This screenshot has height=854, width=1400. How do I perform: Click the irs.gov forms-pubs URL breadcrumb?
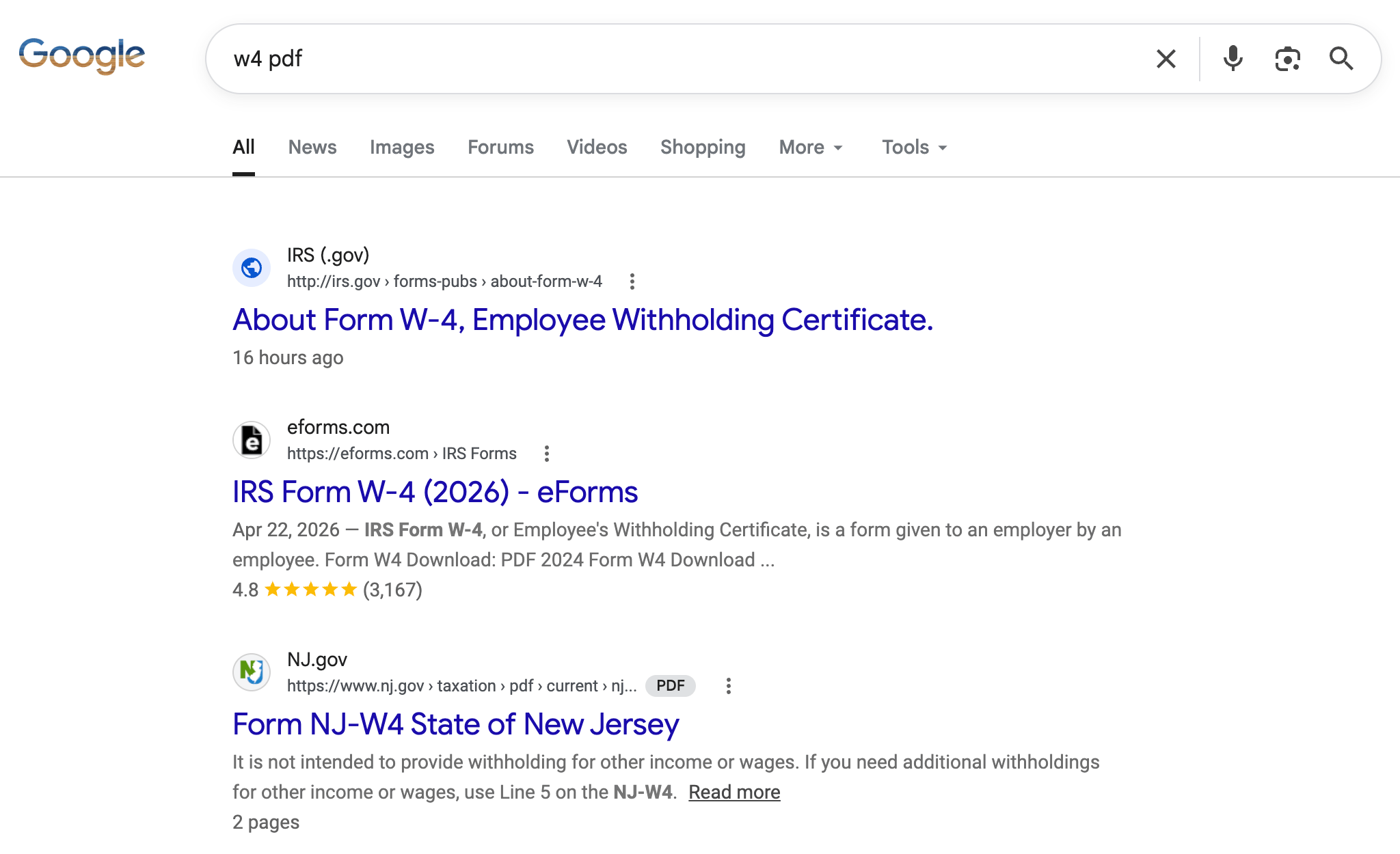point(444,281)
